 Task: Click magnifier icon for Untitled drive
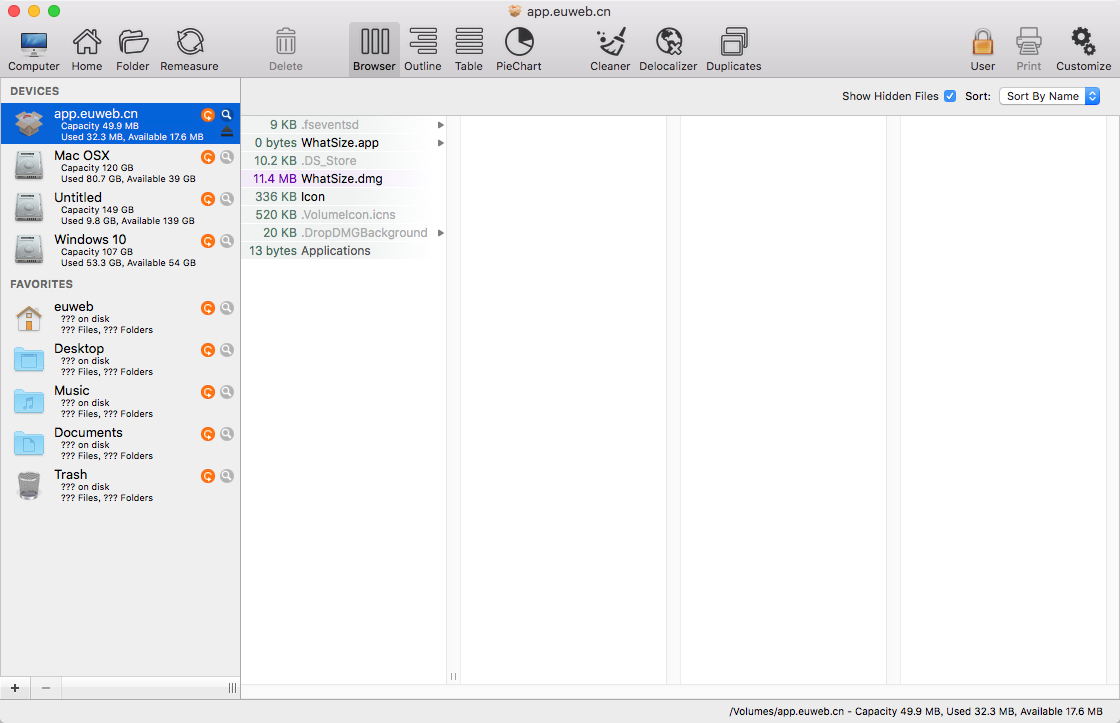tap(226, 199)
